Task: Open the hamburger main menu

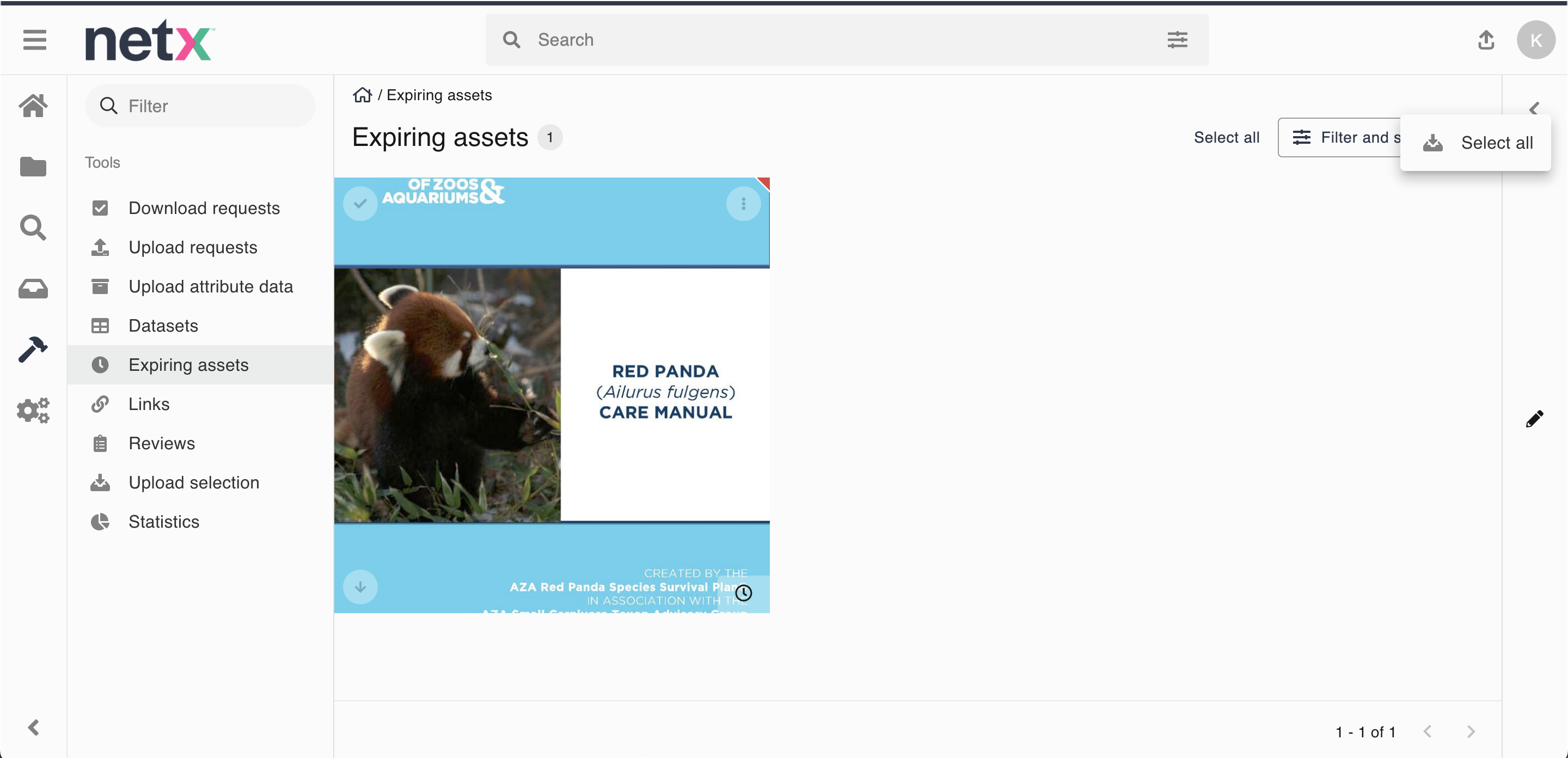Action: point(35,40)
